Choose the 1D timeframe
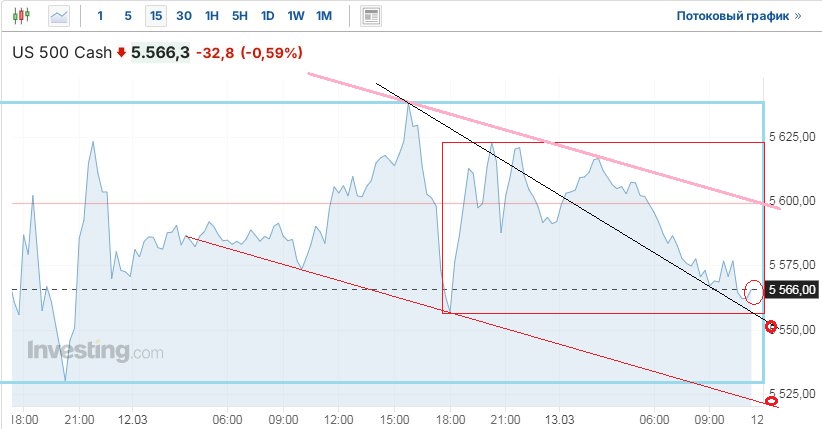The width and height of the screenshot is (822, 429). click(268, 16)
